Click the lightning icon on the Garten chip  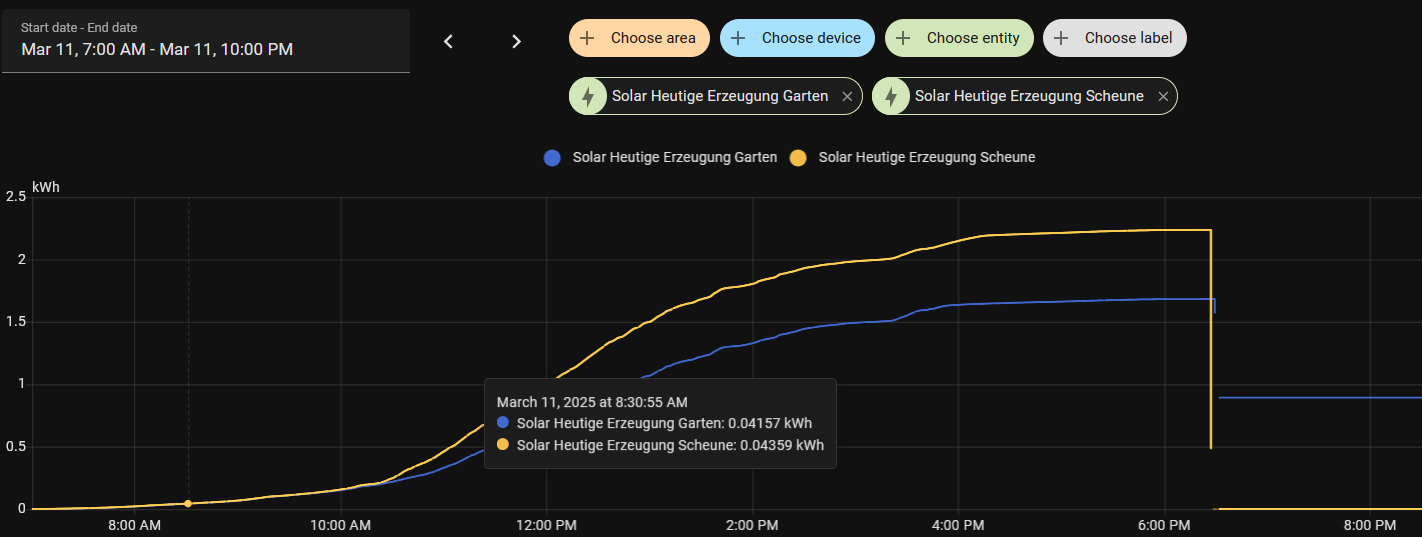coord(588,96)
